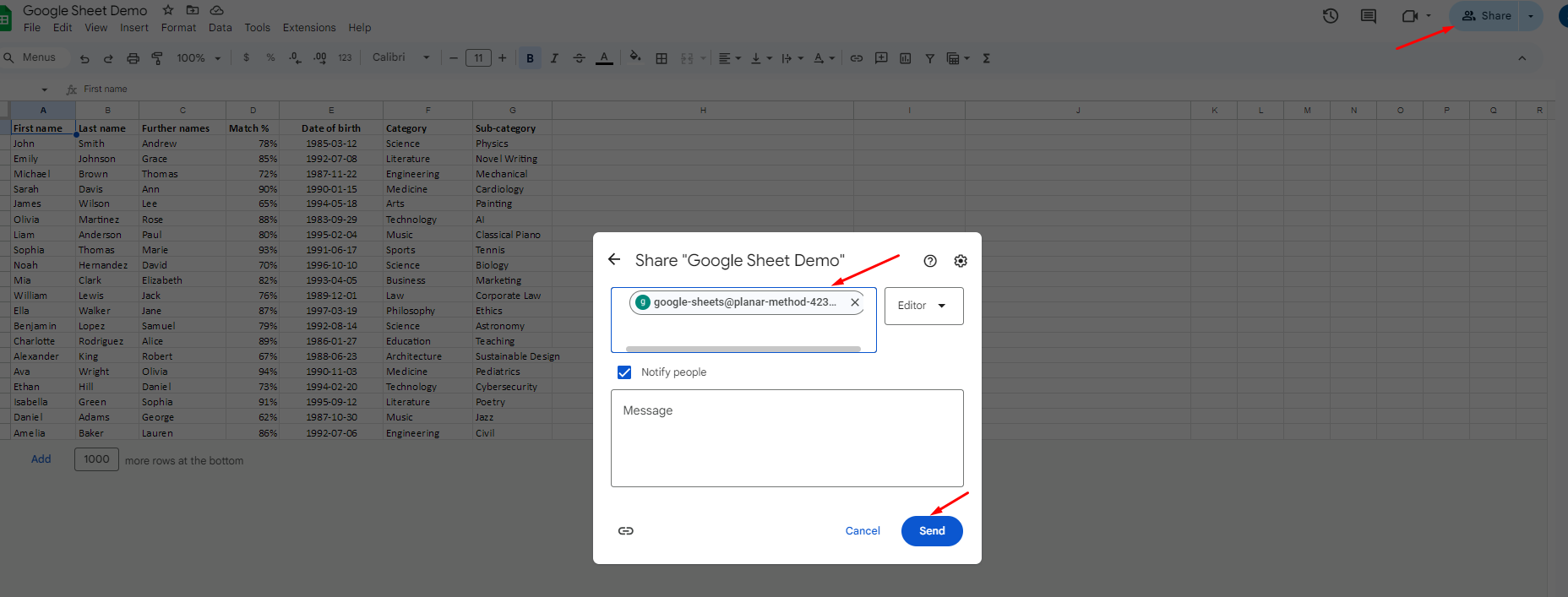Open the Format menu
The height and width of the screenshot is (597, 1568).
(178, 28)
